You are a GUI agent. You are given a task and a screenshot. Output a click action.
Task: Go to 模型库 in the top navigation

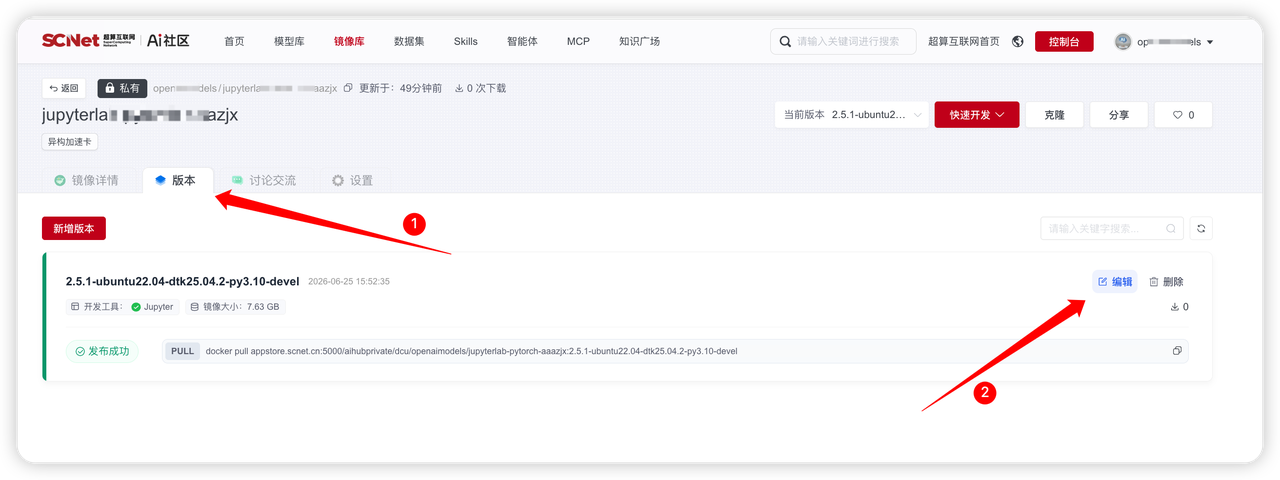point(289,42)
